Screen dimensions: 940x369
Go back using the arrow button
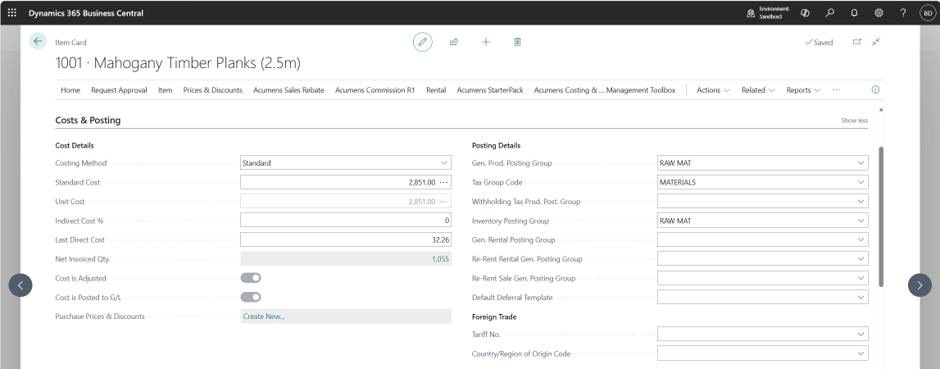click(x=38, y=41)
